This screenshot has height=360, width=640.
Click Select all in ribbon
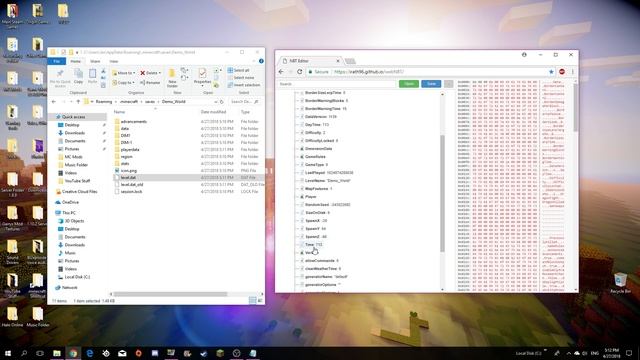(x=238, y=70)
